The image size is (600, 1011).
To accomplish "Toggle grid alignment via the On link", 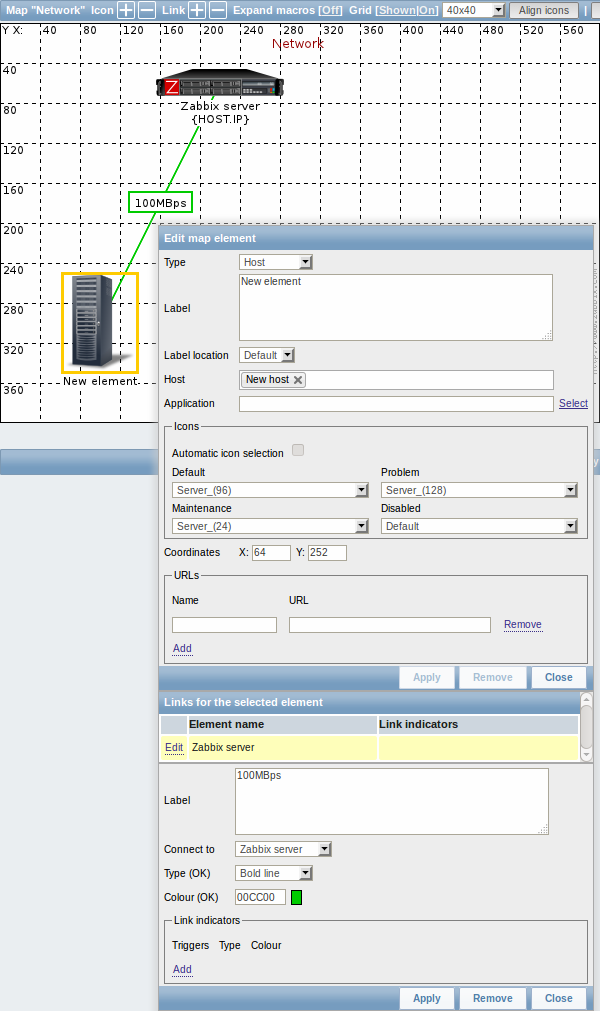I will (428, 10).
